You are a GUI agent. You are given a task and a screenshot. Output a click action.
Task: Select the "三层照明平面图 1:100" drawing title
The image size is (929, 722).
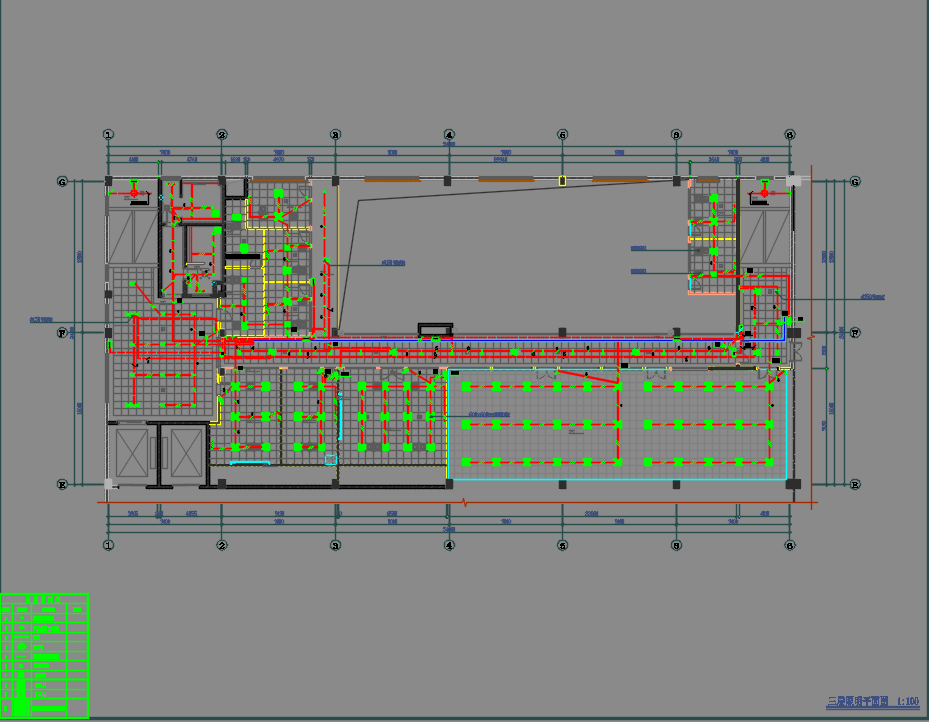(873, 702)
